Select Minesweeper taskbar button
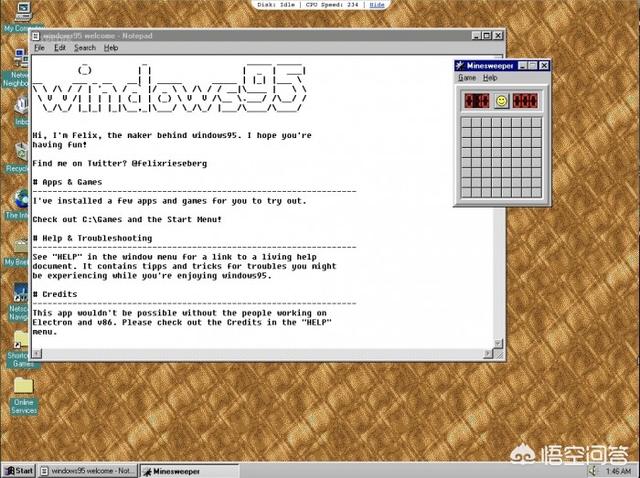Viewport: 640px width, 478px height. (189, 471)
